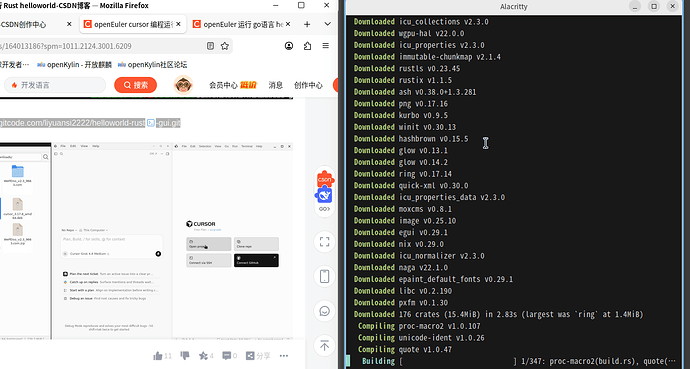Click the red CSDN plugin icon
Viewport: 690px width, 369px height.
(x=325, y=179)
